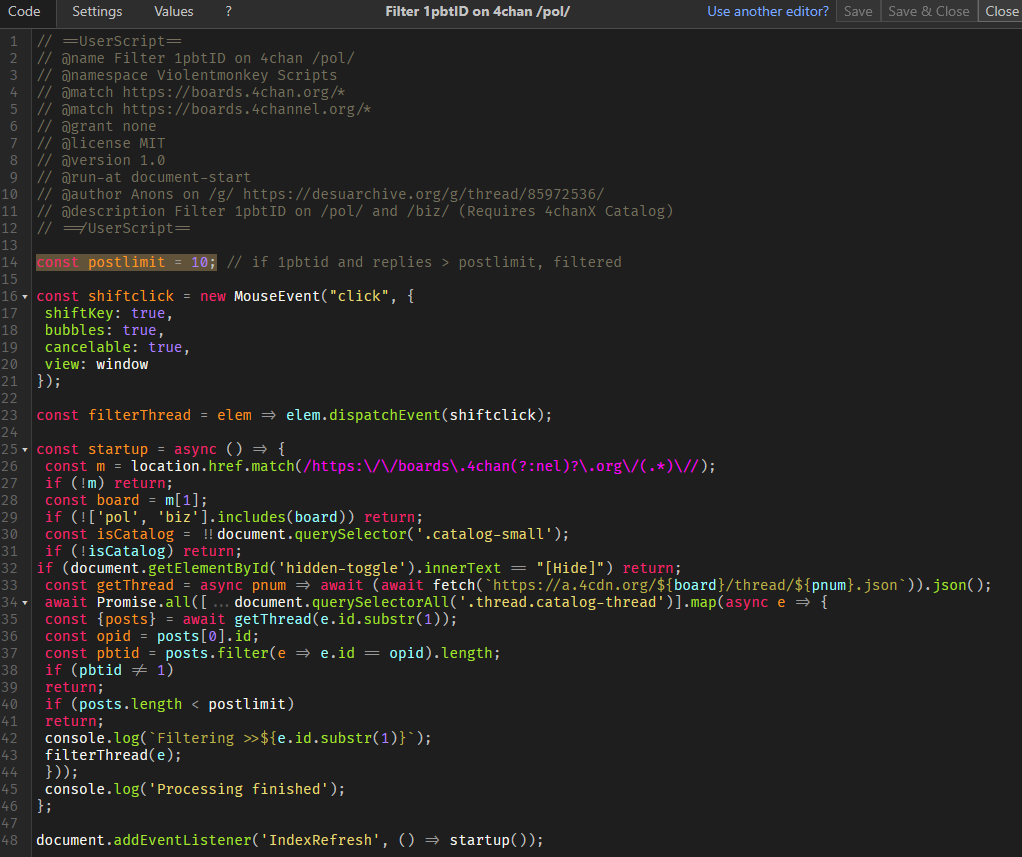
Task: Click the 'const getThread = async pnum' line
Action: [x=518, y=585]
